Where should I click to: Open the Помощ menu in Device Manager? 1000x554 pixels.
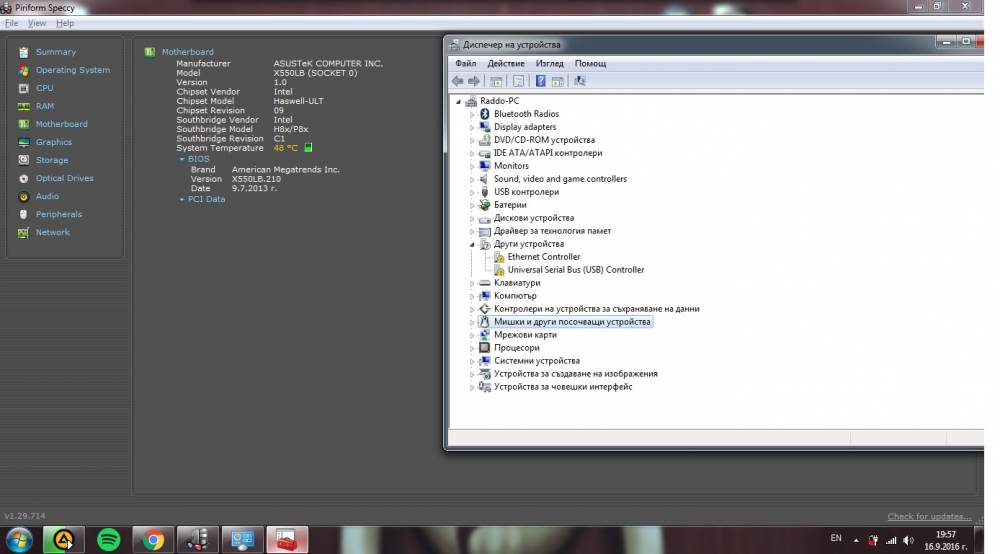590,64
